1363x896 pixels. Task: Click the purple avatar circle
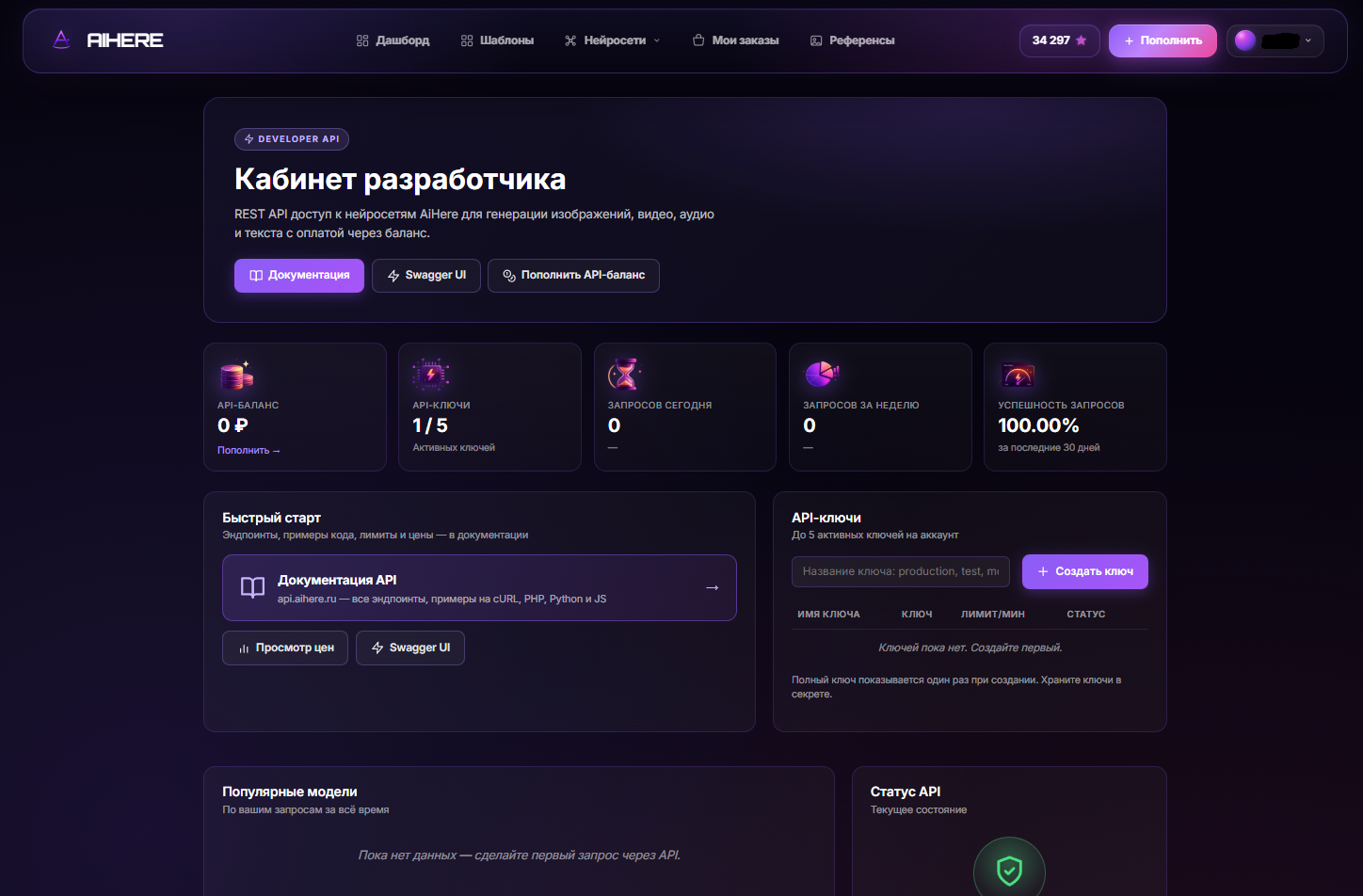(x=1244, y=40)
